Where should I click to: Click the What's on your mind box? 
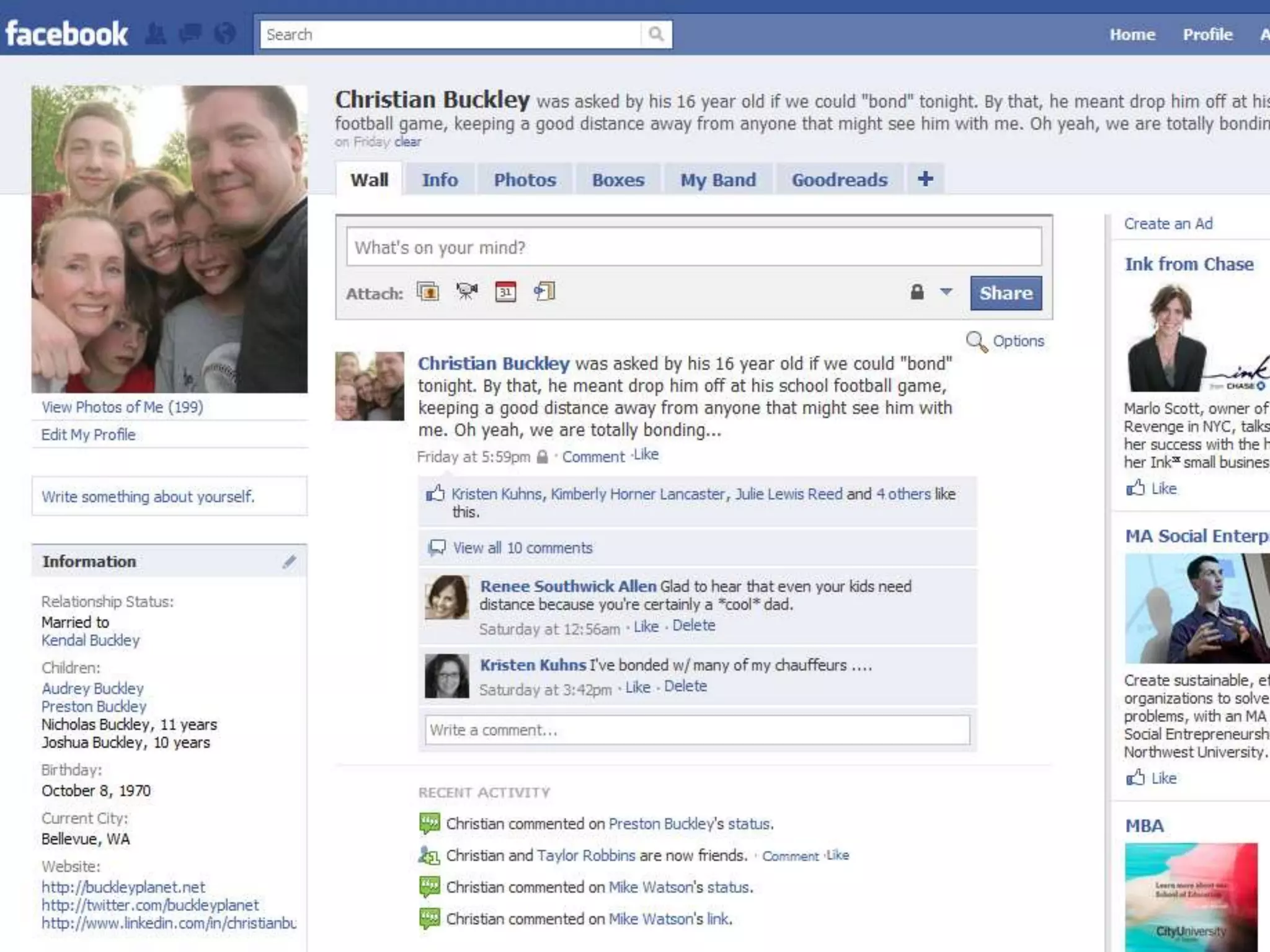[694, 247]
